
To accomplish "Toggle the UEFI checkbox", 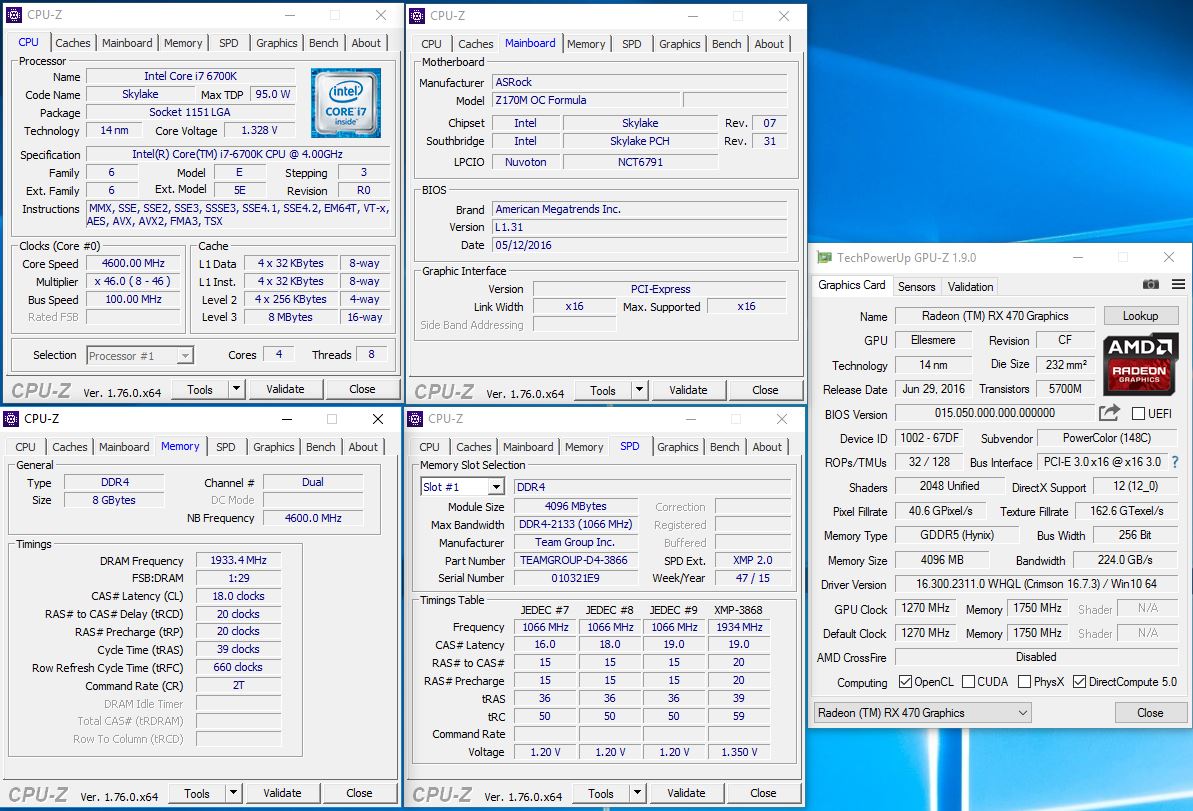I will point(1138,414).
